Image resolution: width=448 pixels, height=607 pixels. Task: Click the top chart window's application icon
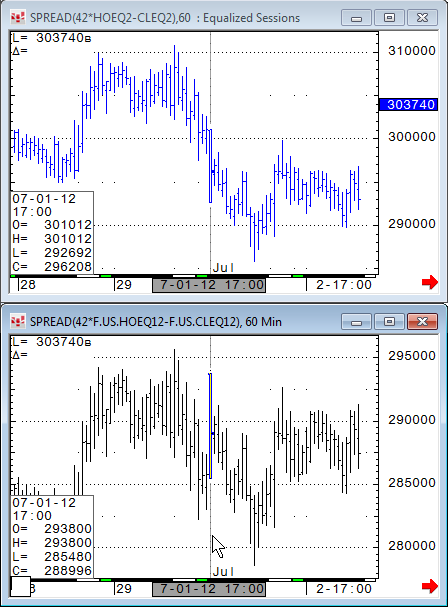point(18,18)
